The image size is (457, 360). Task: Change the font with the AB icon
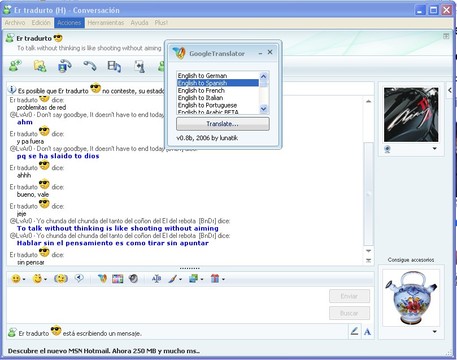click(x=156, y=279)
